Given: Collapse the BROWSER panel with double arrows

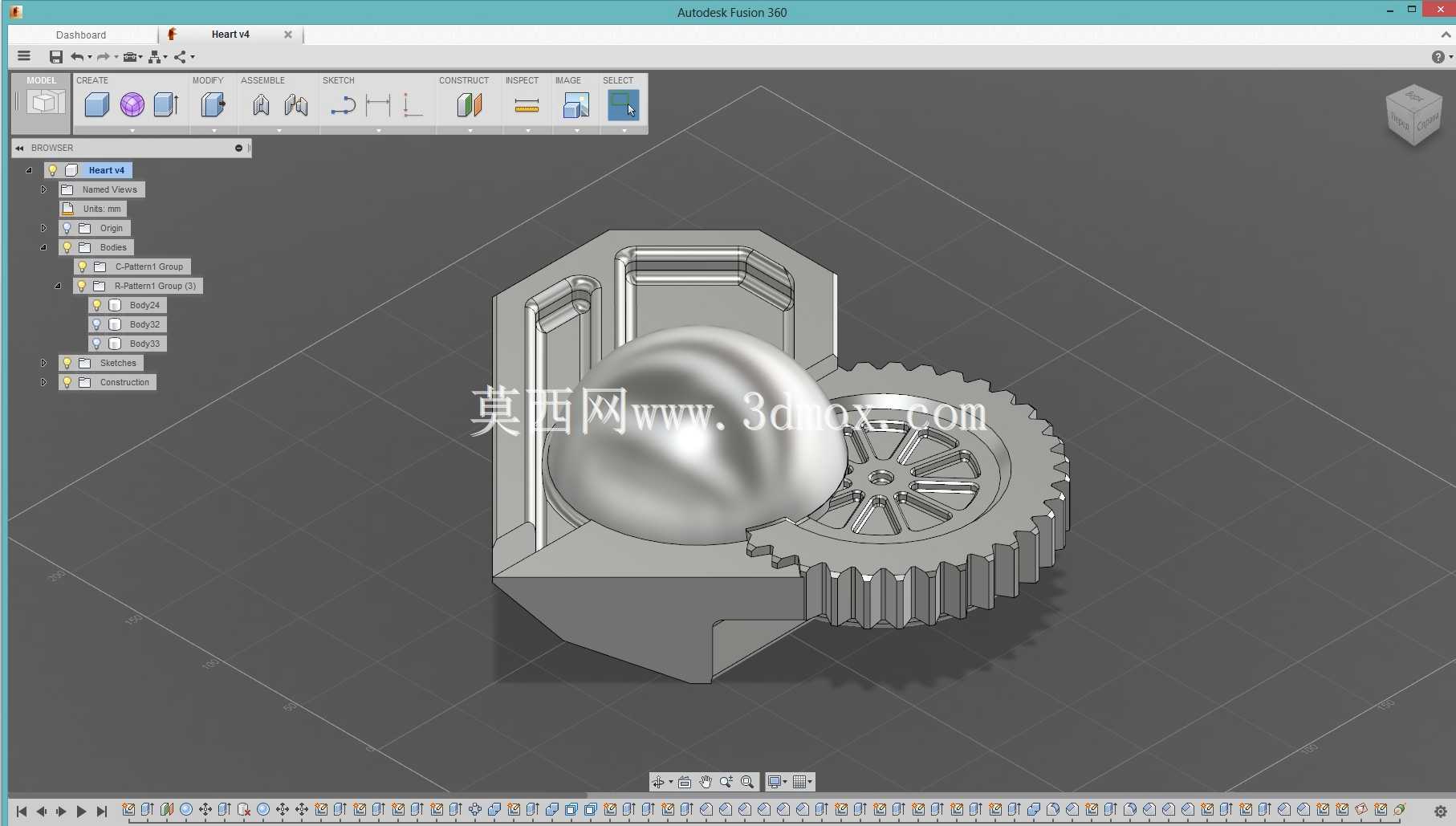Looking at the screenshot, I should [x=19, y=148].
